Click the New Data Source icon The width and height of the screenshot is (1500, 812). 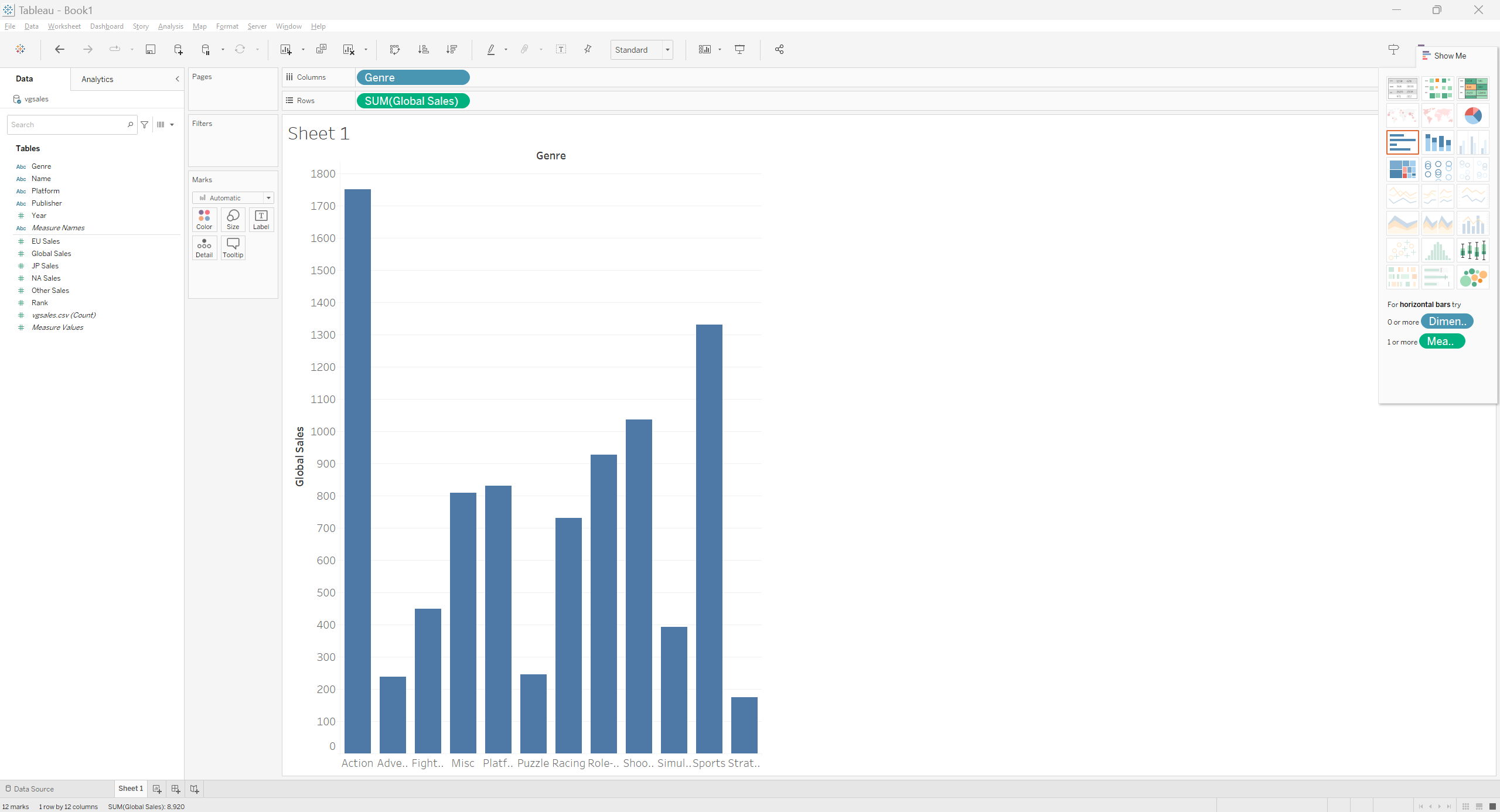(178, 49)
